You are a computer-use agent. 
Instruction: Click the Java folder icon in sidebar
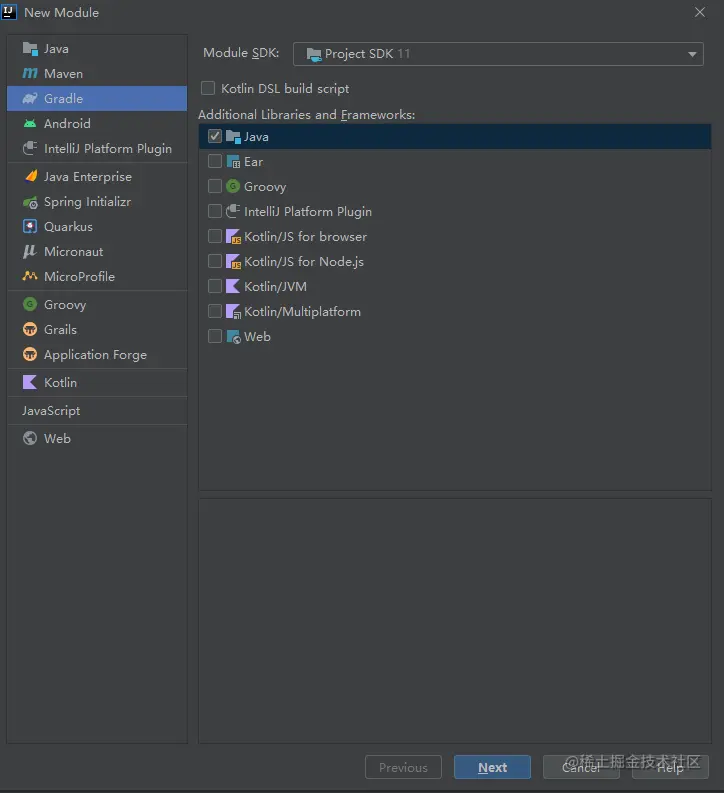point(30,49)
